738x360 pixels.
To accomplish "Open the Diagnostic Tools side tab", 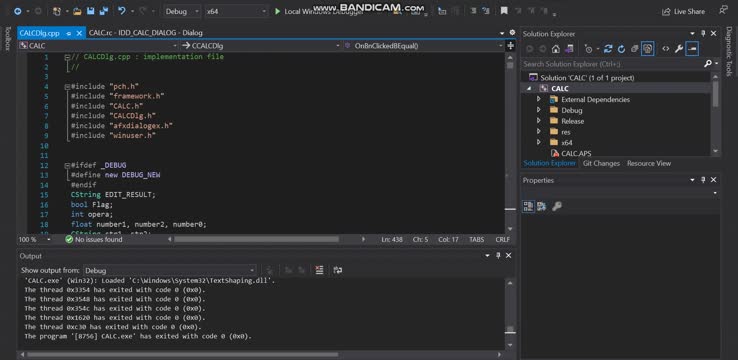I will 729,52.
